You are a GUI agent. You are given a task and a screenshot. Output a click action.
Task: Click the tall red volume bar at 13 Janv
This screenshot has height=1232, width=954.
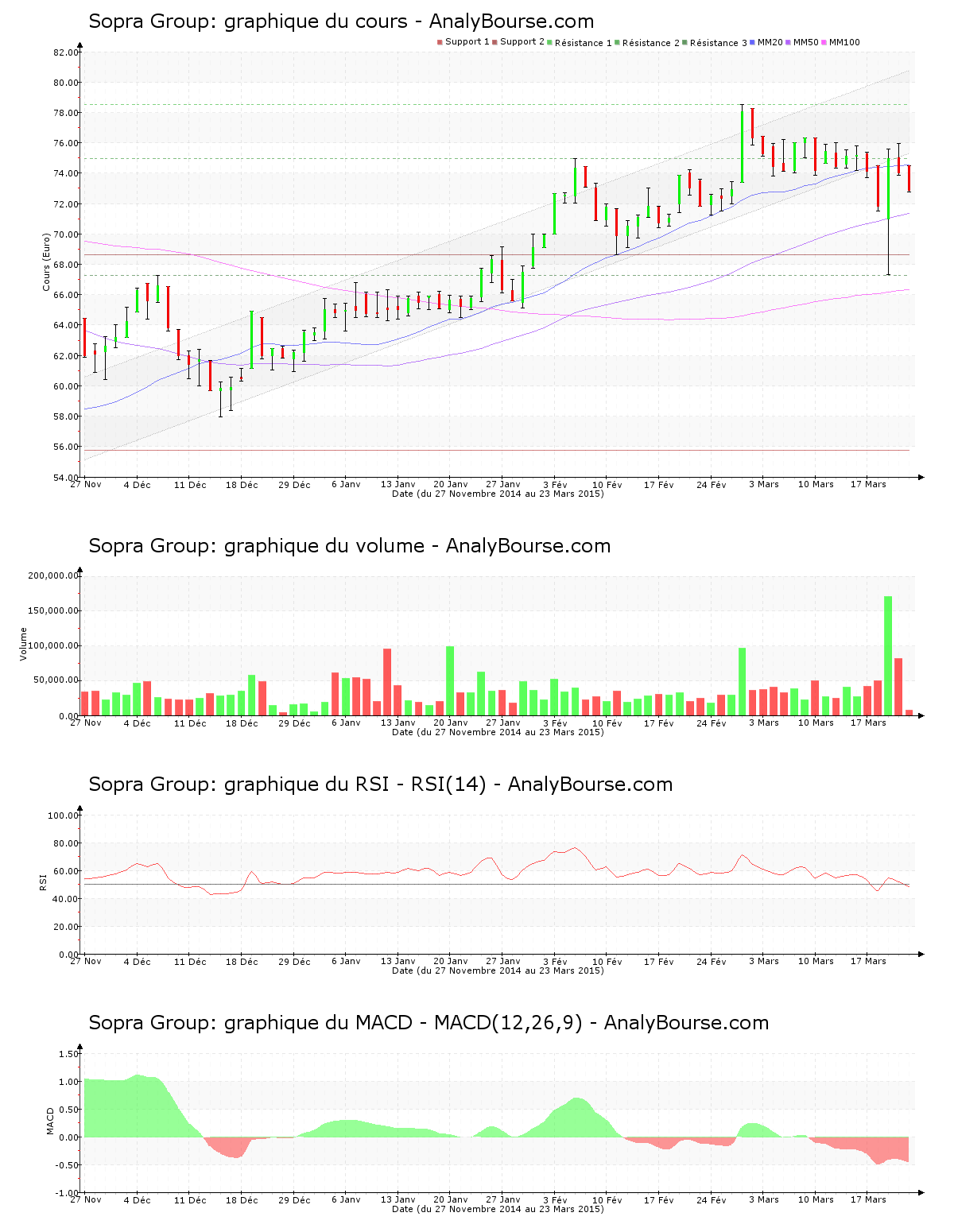(387, 682)
